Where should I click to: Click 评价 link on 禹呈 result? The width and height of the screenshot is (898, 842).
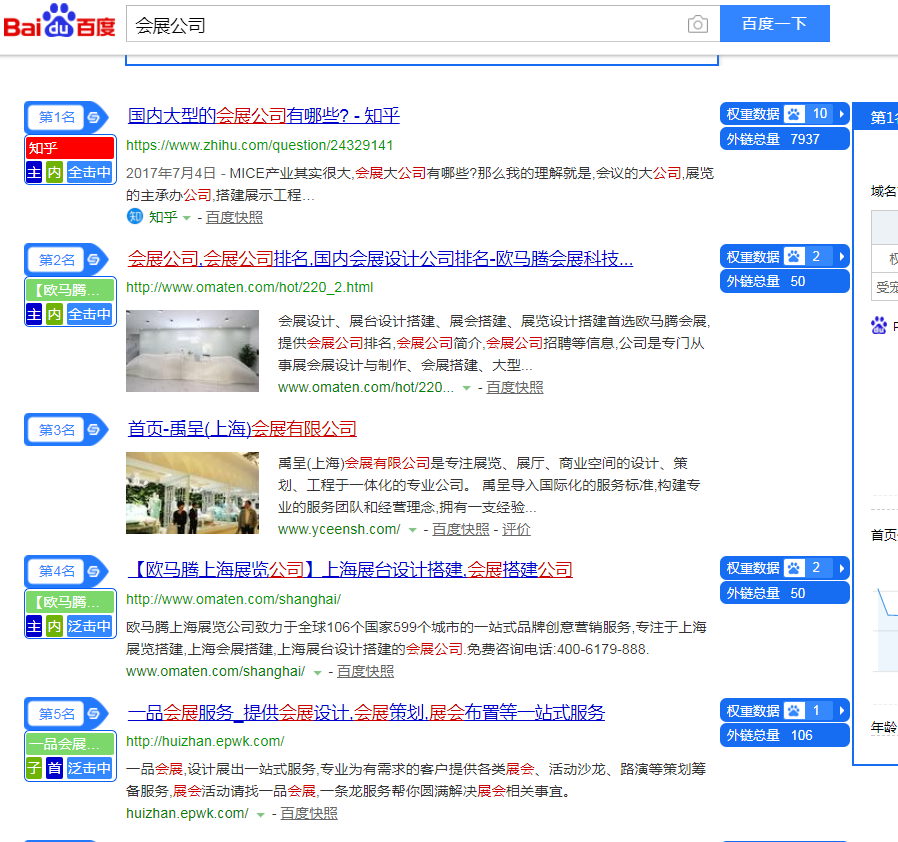click(516, 530)
